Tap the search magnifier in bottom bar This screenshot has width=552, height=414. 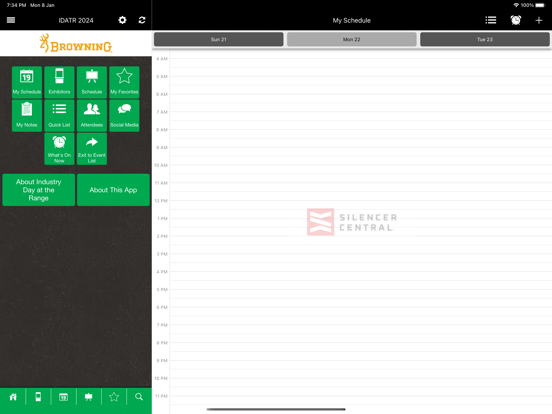pos(139,397)
